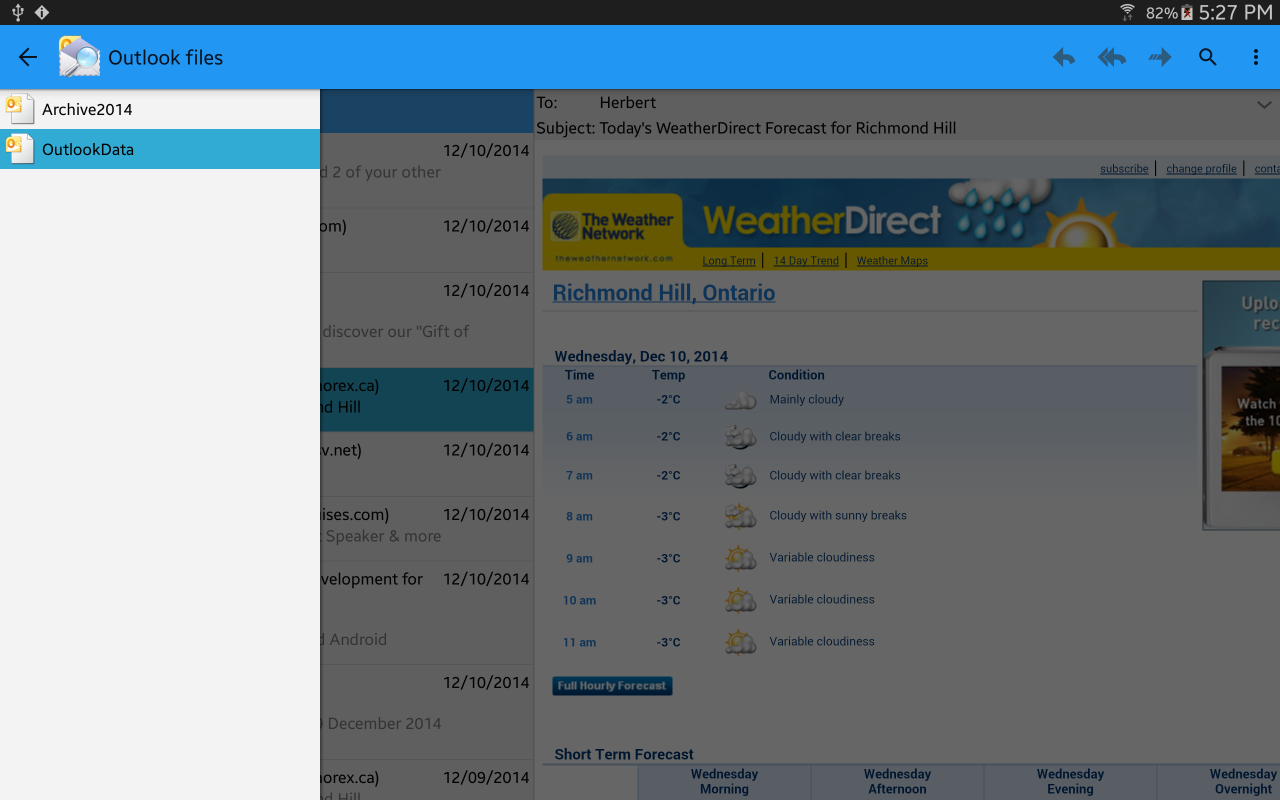Click the battery status icon
The width and height of the screenshot is (1280, 800).
click(1187, 12)
